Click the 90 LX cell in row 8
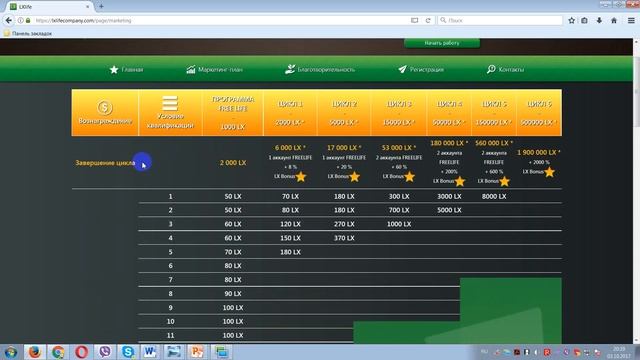 (x=233, y=293)
